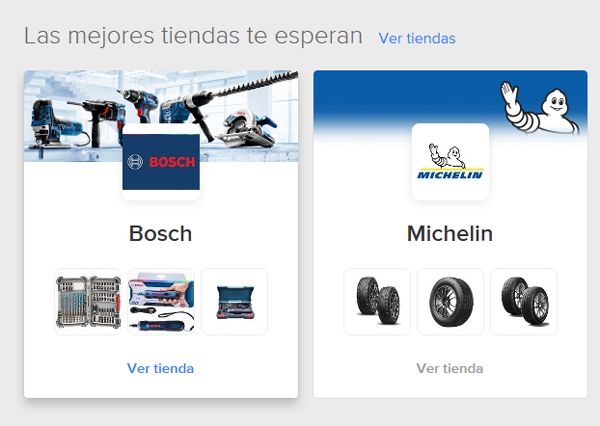Click 'Ver tienda' under Michelin
The height and width of the screenshot is (426, 600).
[x=450, y=369]
